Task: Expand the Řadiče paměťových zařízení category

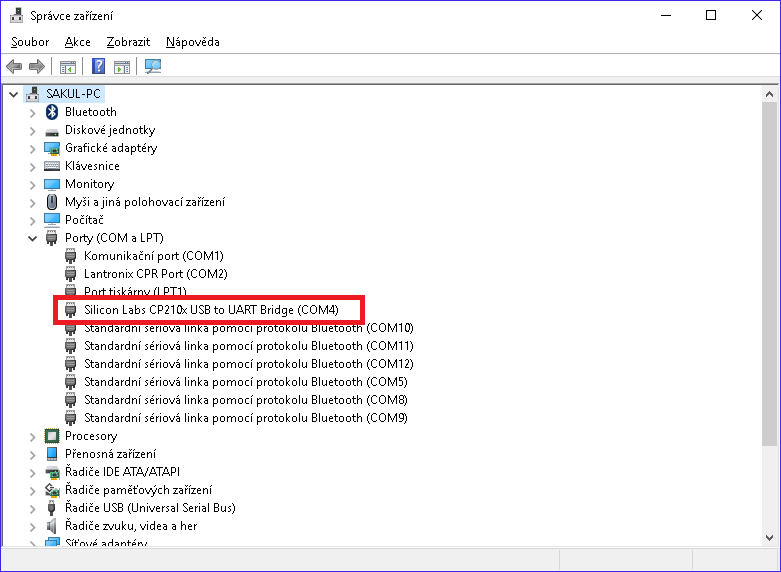Action: pyautogui.click(x=32, y=491)
